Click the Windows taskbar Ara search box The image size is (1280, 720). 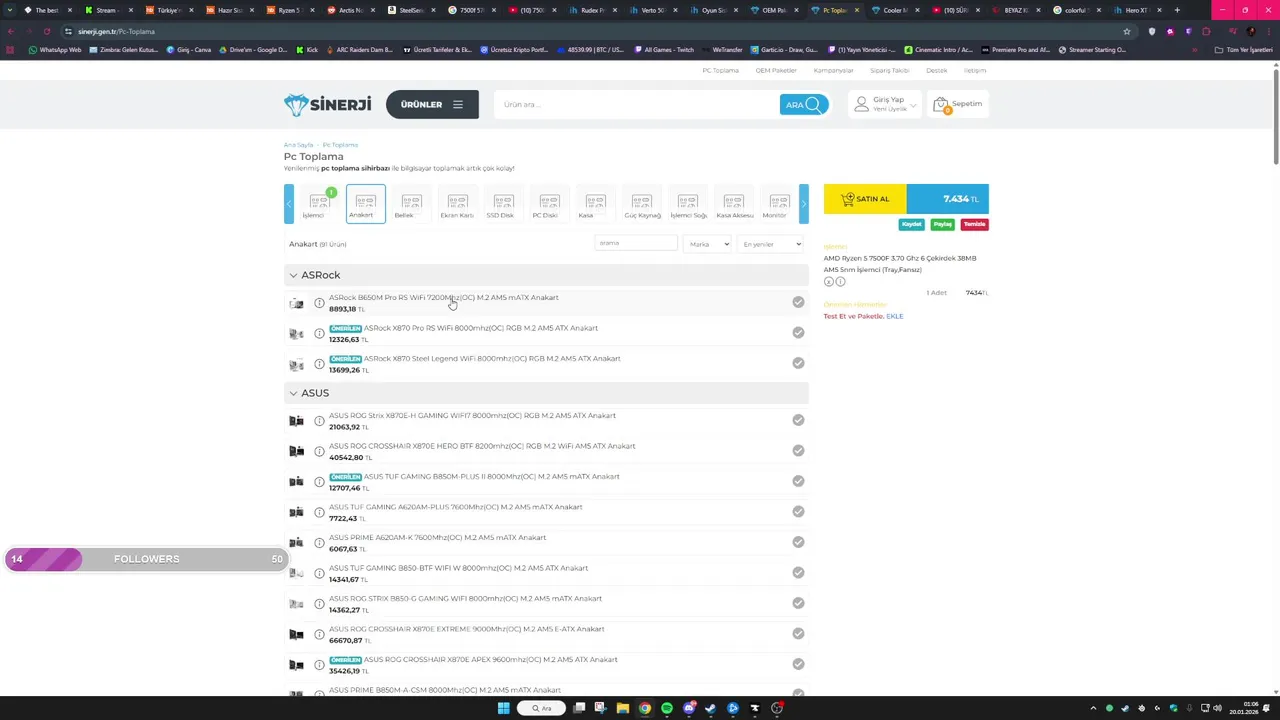point(541,708)
